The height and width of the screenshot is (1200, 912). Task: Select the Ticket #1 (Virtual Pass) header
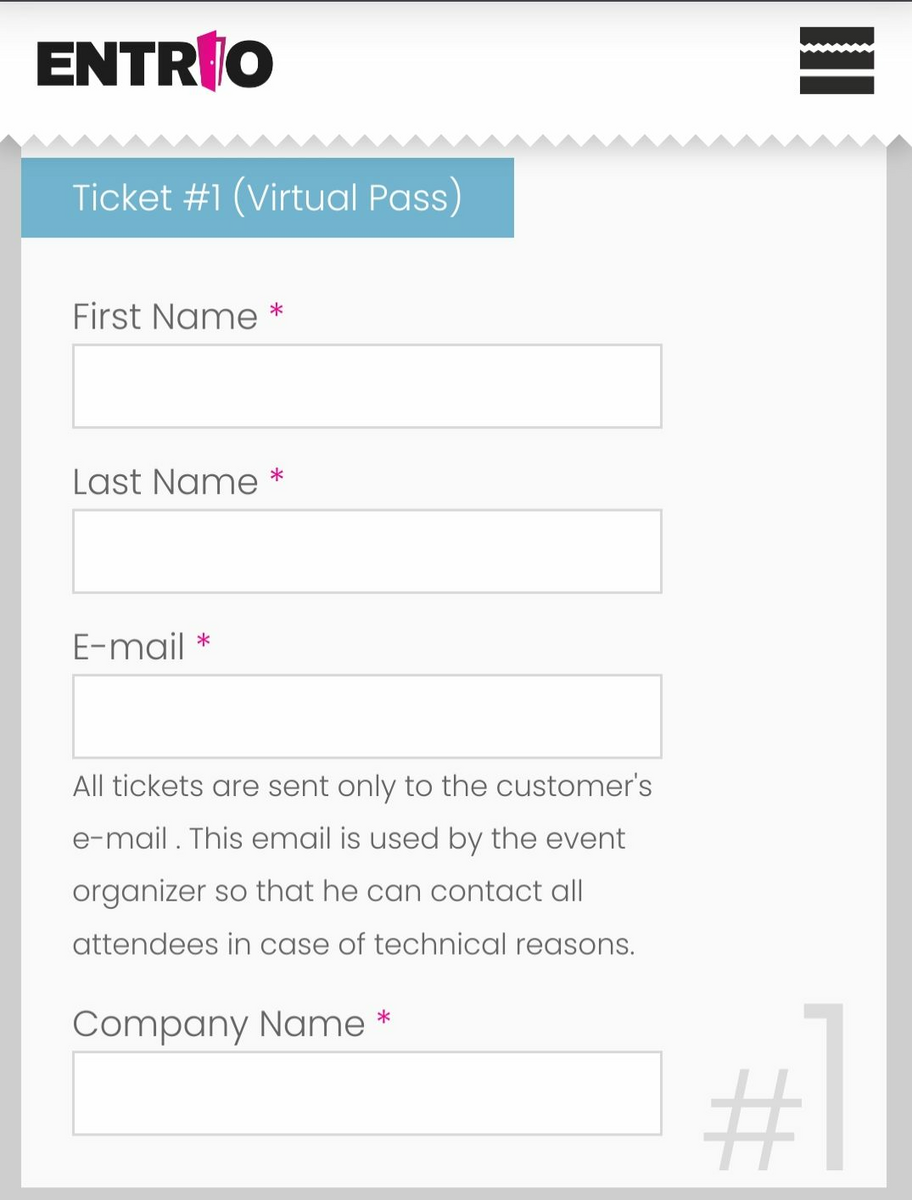tap(267, 197)
